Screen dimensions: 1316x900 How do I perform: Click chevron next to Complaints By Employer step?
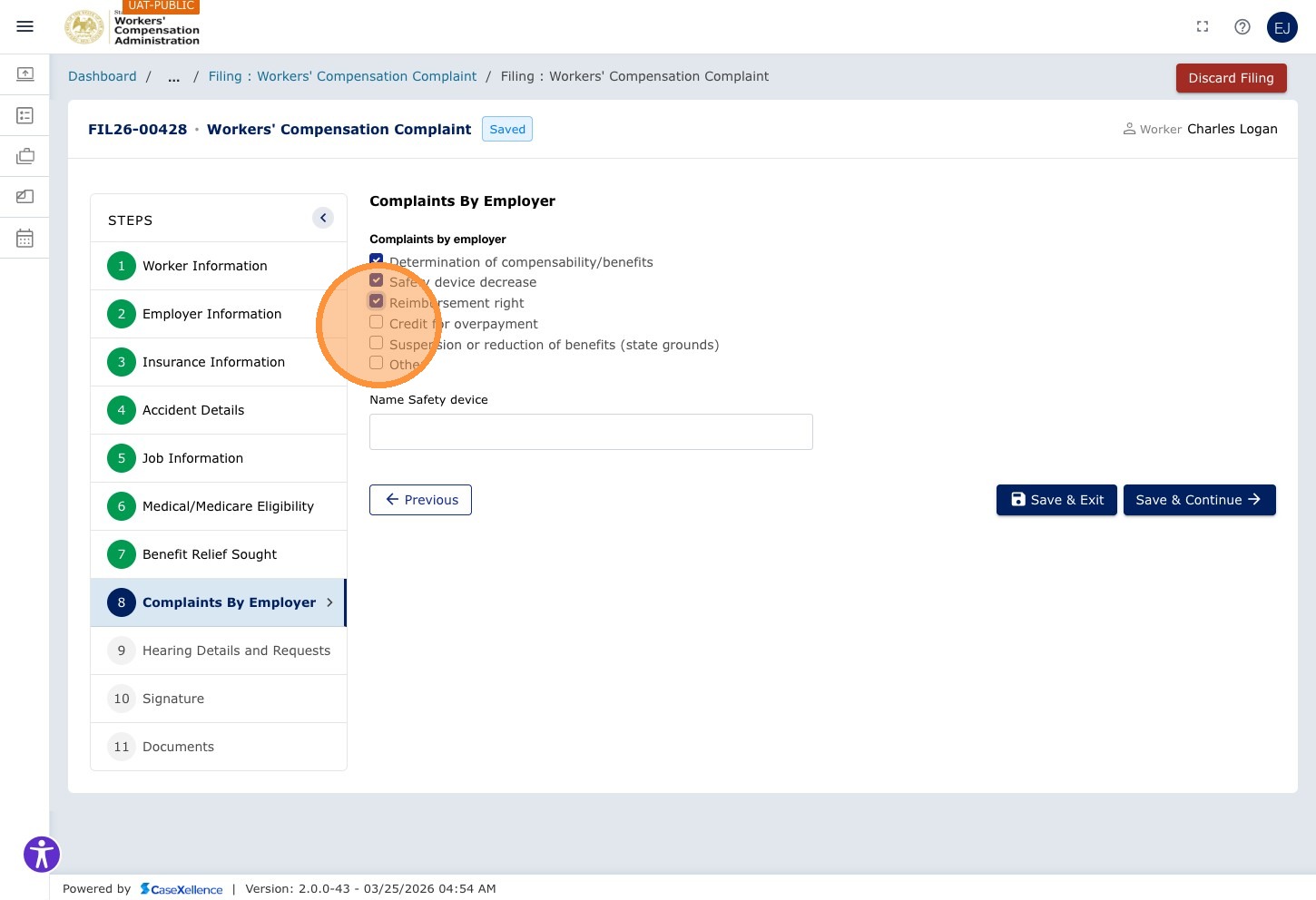[329, 602]
